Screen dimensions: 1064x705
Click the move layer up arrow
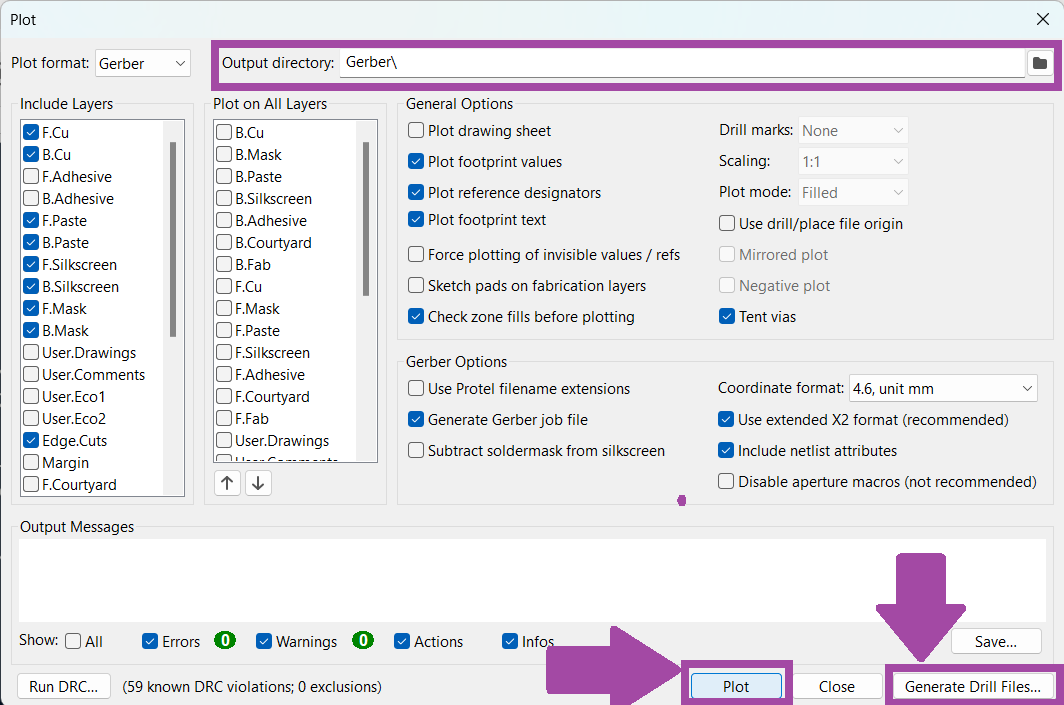(x=228, y=483)
